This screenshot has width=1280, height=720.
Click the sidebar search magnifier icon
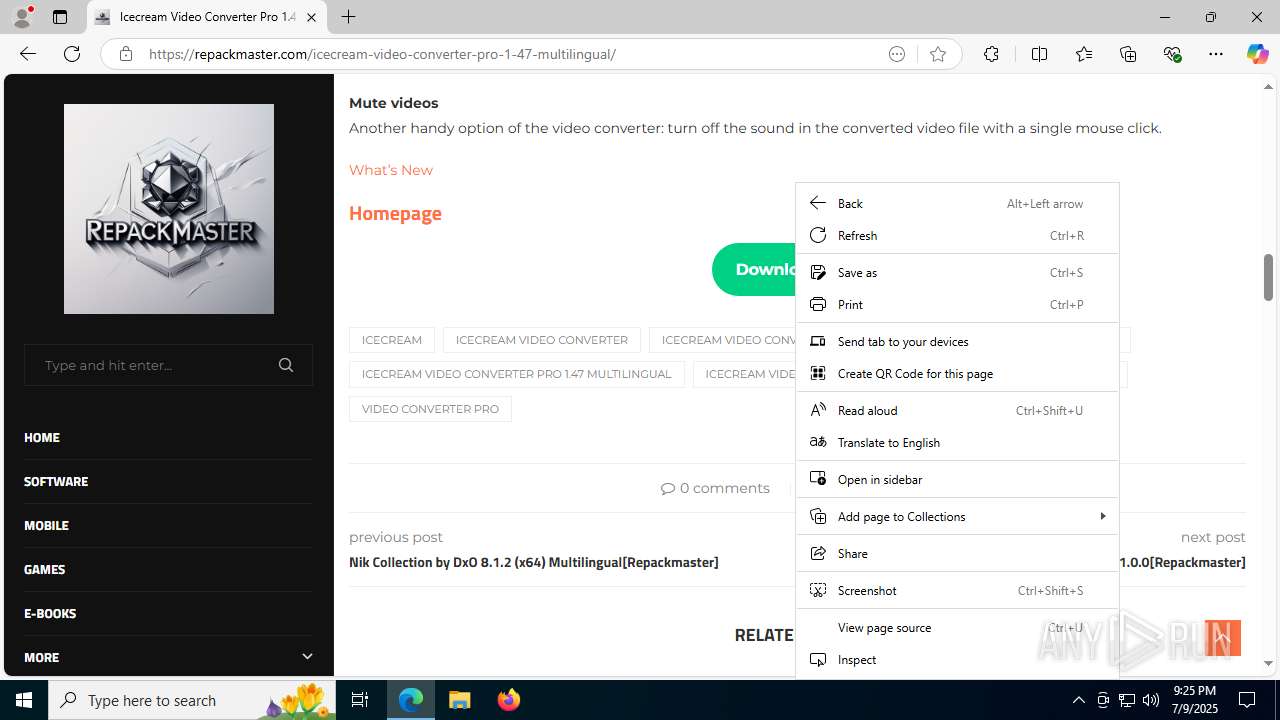(x=286, y=365)
